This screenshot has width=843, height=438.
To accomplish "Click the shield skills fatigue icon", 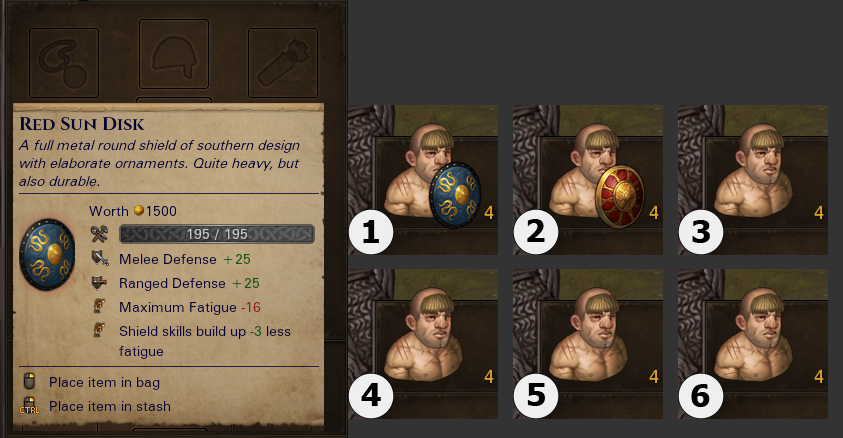I will (x=99, y=330).
